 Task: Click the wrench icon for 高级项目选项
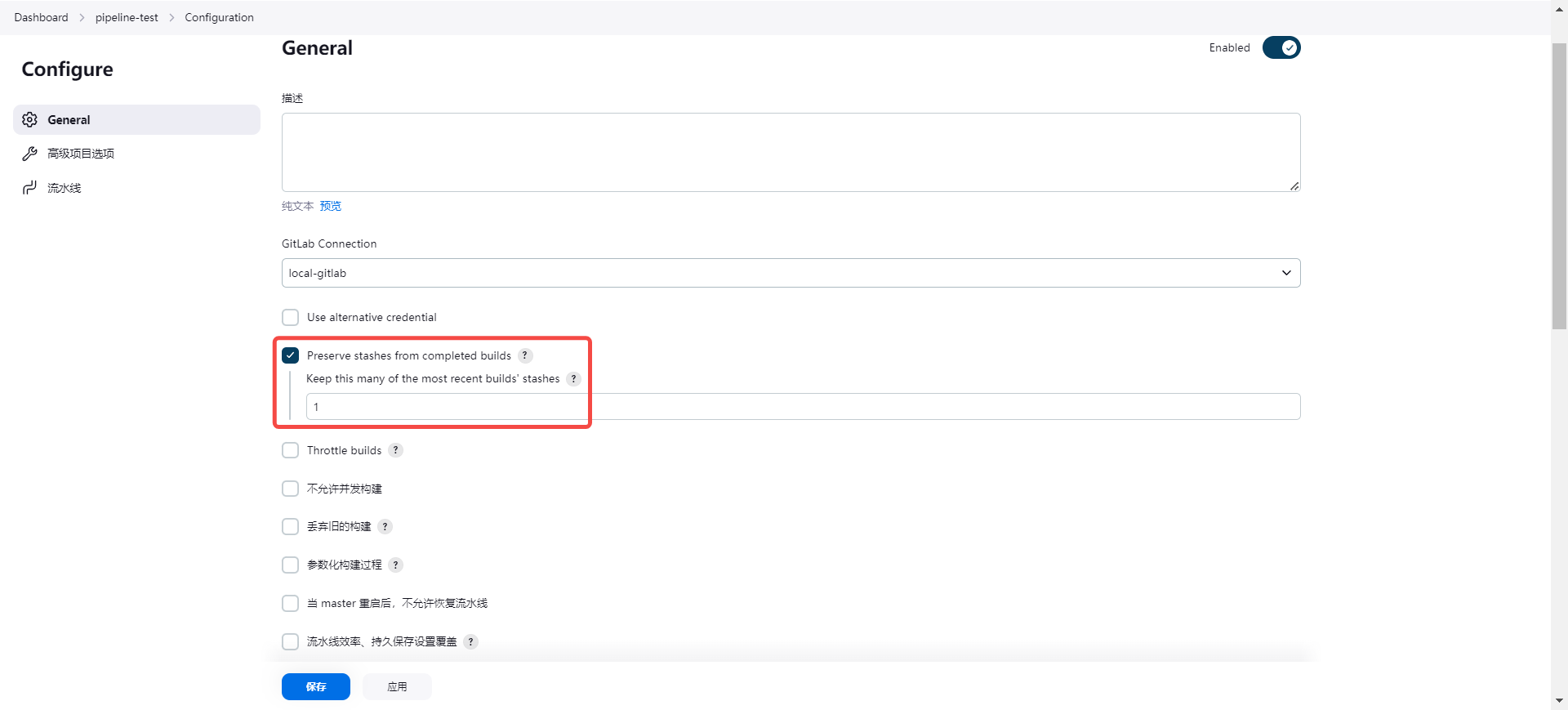(30, 154)
